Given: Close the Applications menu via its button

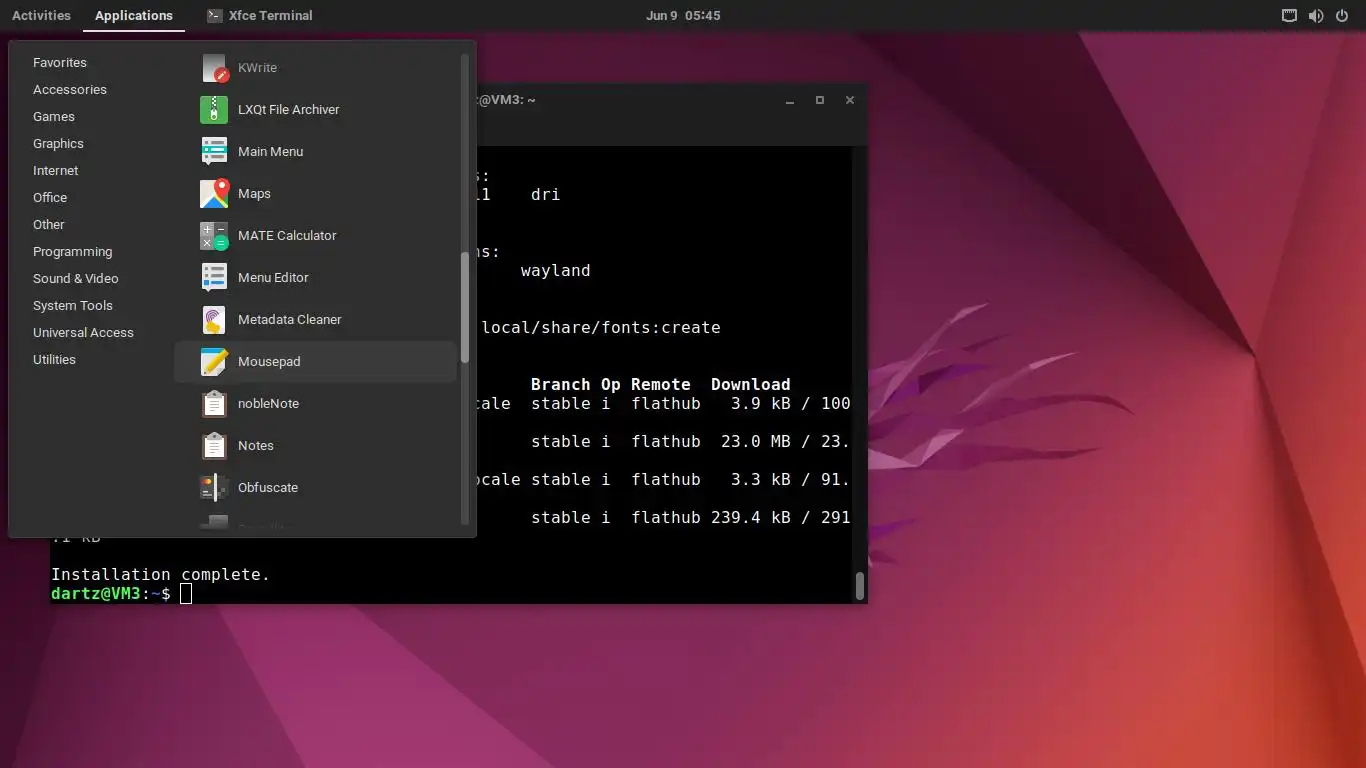Looking at the screenshot, I should click(x=134, y=16).
